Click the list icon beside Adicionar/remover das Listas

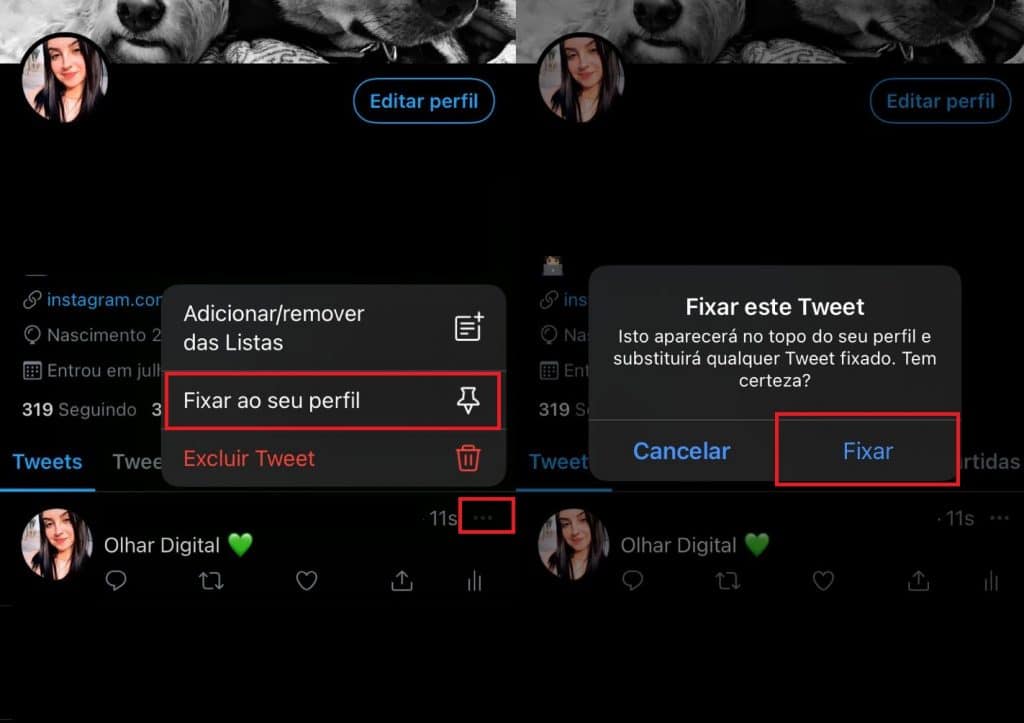point(469,327)
